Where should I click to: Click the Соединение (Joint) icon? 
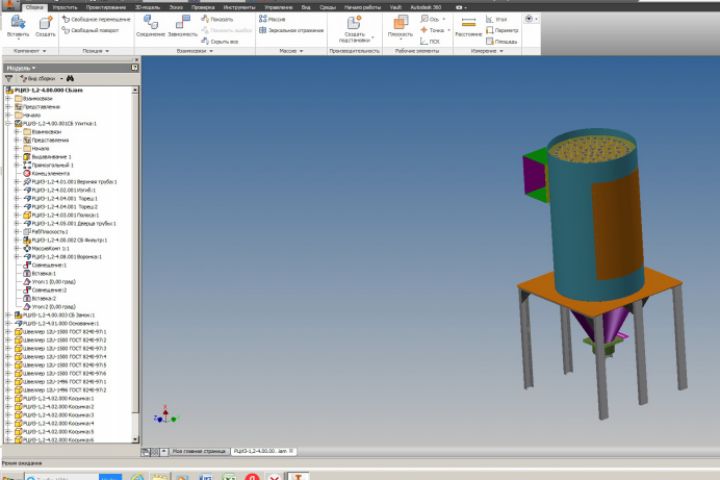pos(150,22)
